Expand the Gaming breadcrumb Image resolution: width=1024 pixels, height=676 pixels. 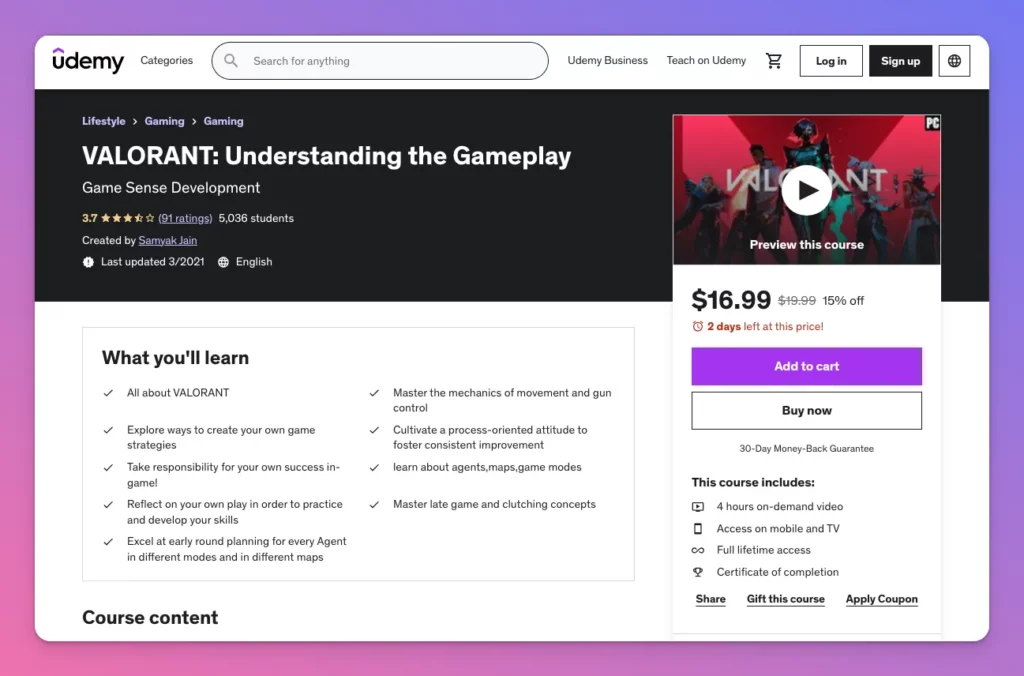point(164,121)
